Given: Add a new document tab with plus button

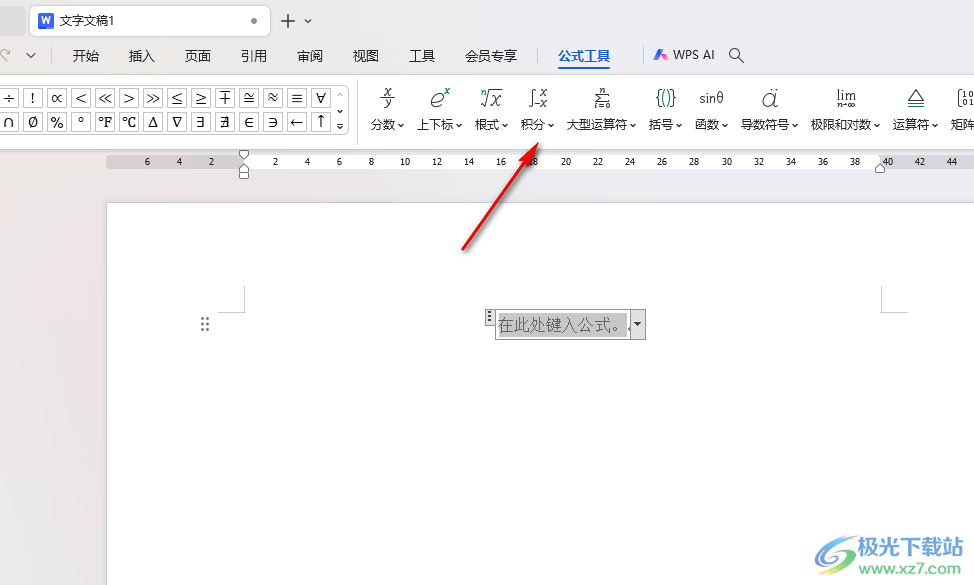Looking at the screenshot, I should [288, 21].
